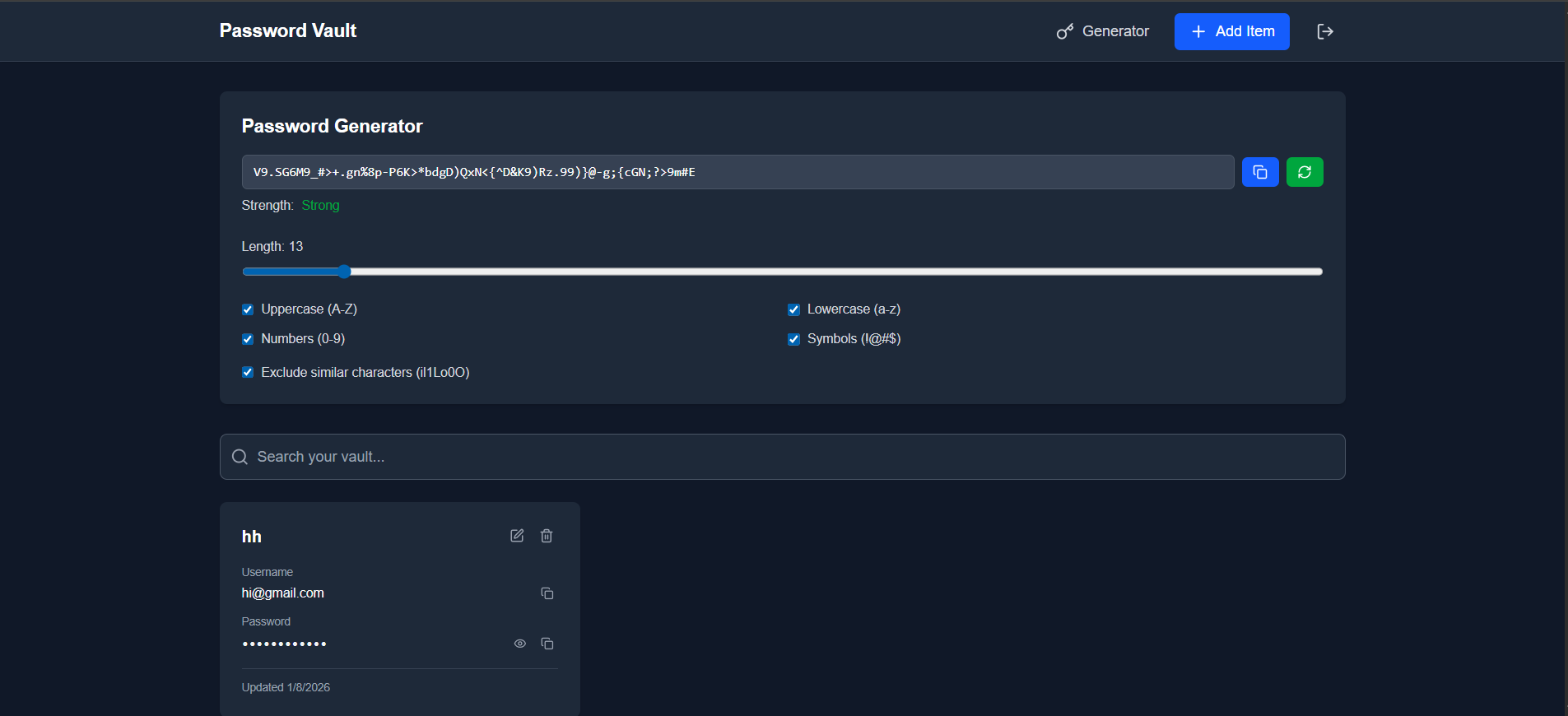The image size is (1568, 716).
Task: Uncheck the Uppercase (A-Z) option
Action: (248, 309)
